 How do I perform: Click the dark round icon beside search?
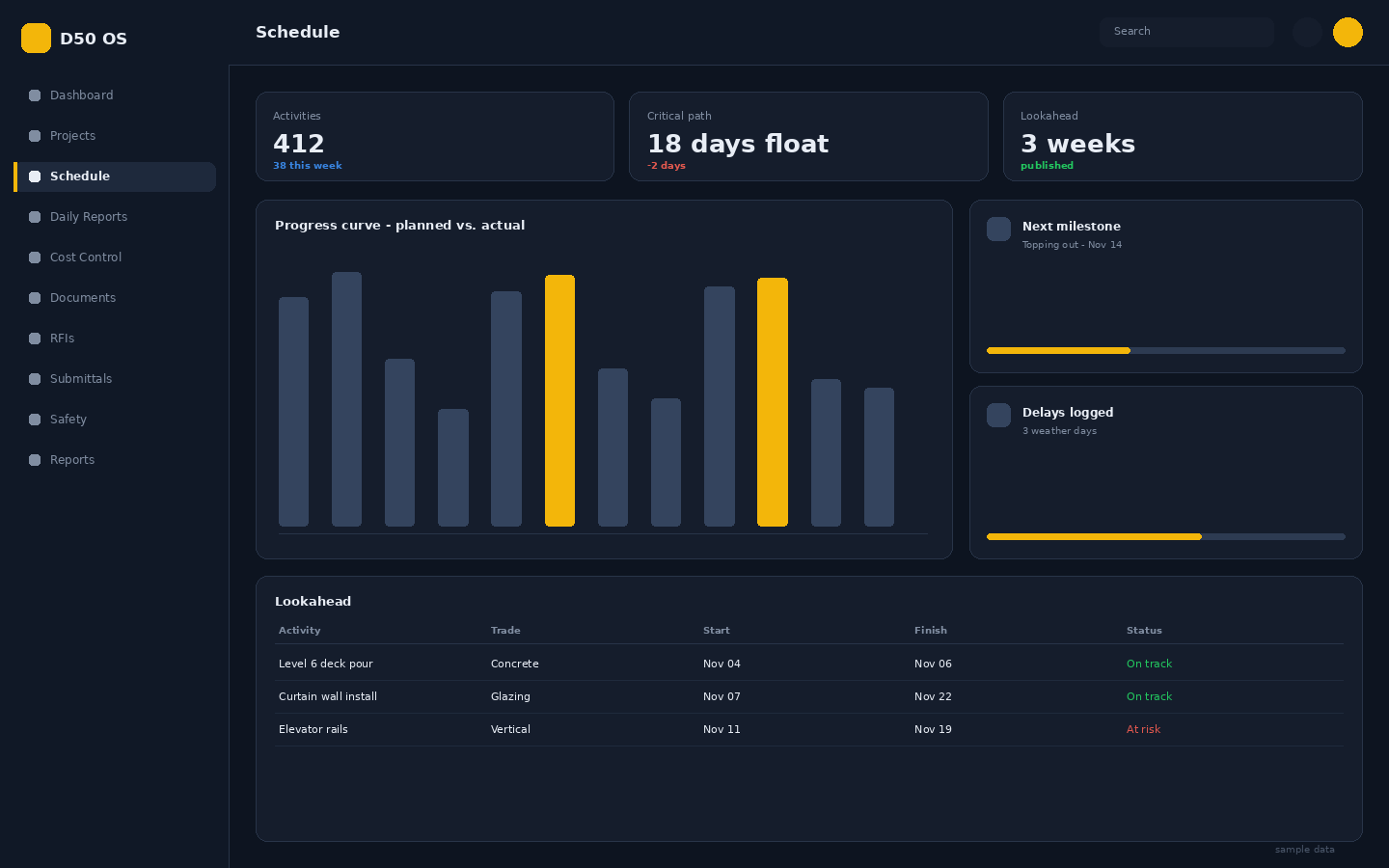[1307, 32]
